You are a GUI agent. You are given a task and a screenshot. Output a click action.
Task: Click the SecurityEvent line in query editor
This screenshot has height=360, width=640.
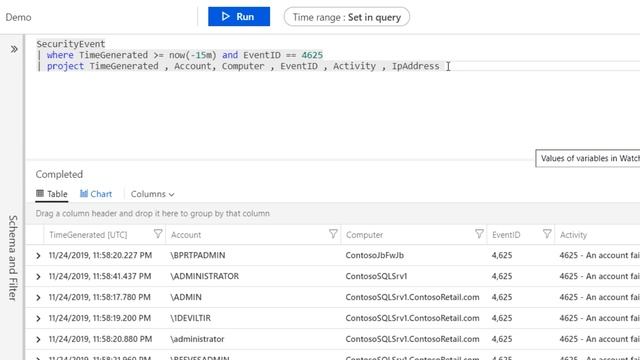tap(71, 44)
